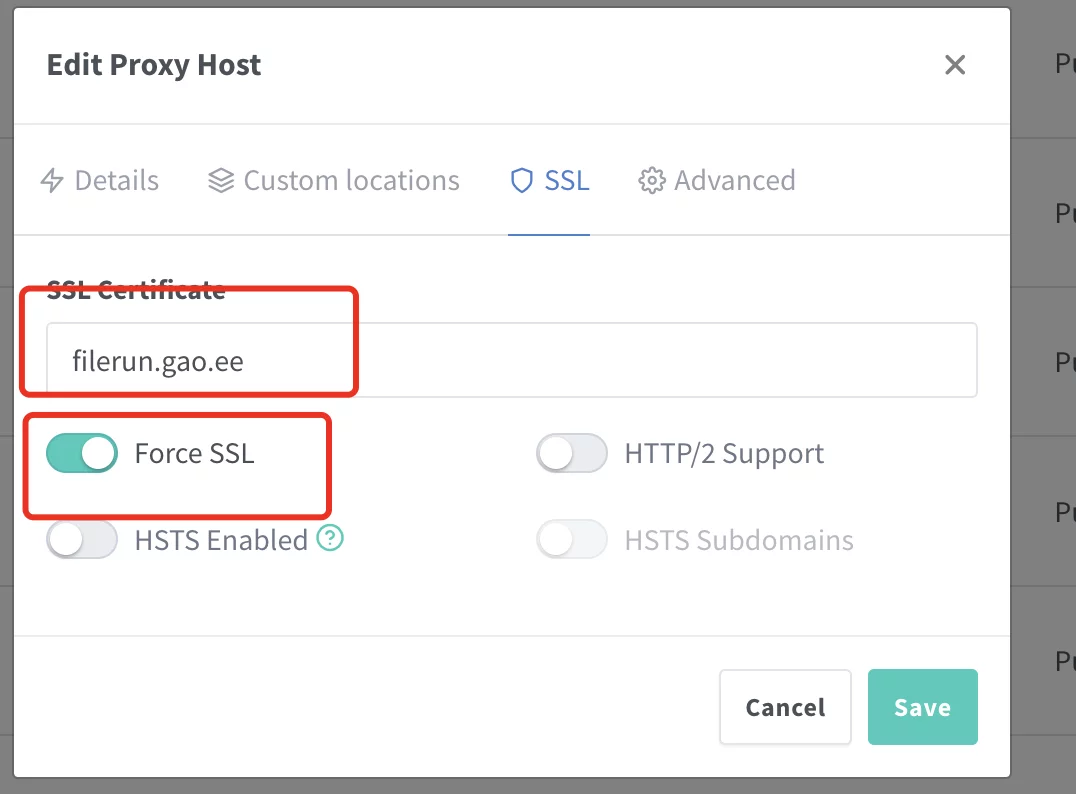Click the Cancel button
Screen dimensions: 1076x794
[785, 707]
